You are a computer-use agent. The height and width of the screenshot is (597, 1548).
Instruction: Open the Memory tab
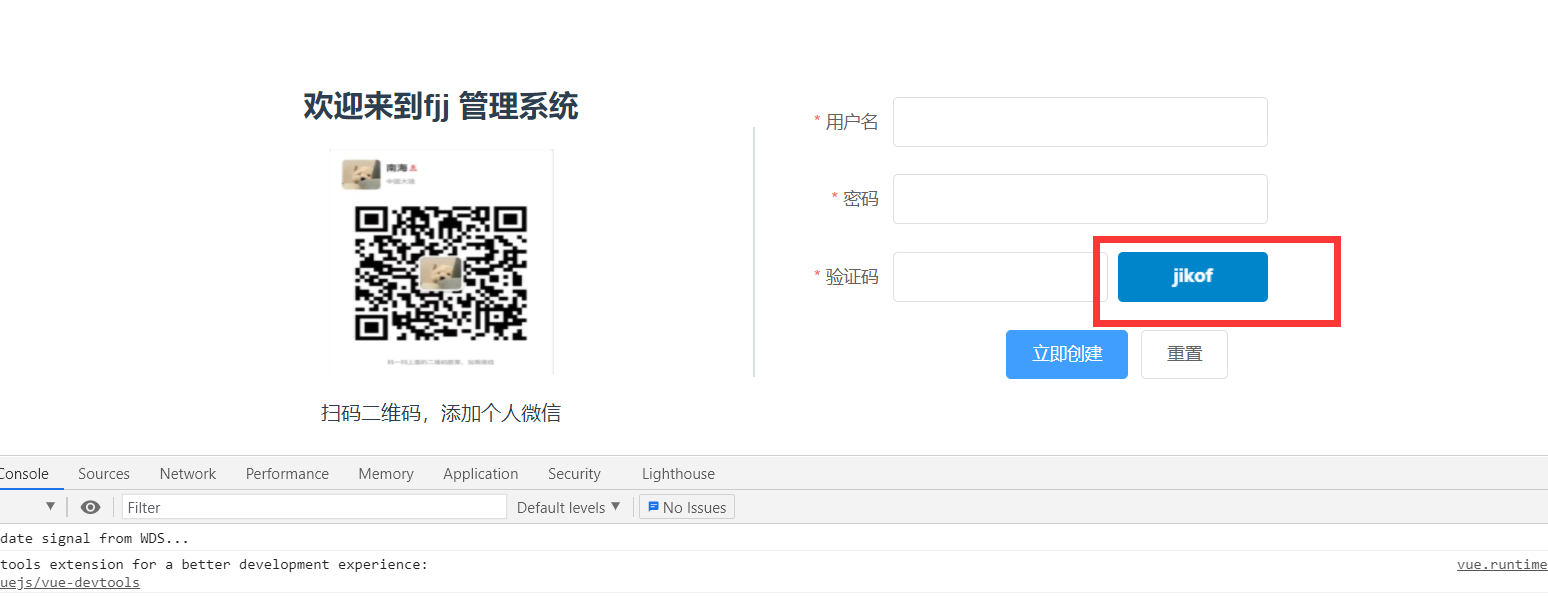click(385, 473)
